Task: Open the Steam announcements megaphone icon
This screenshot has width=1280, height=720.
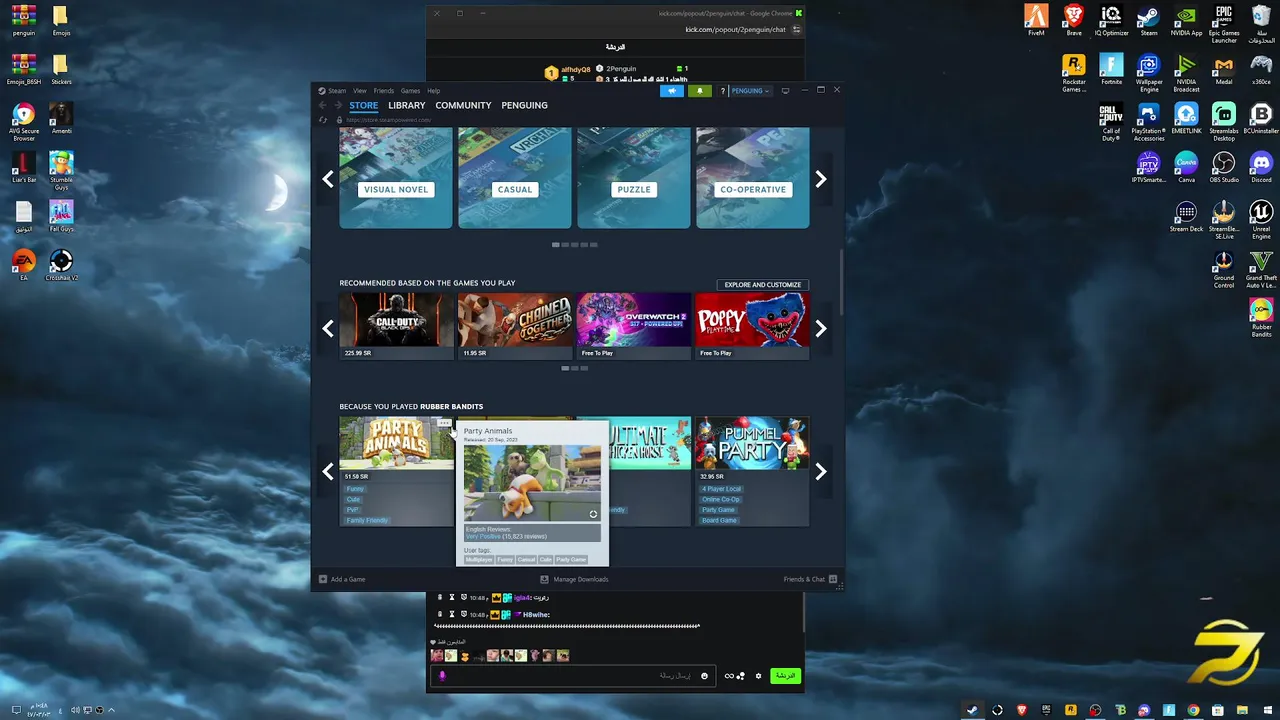Action: coord(672,91)
